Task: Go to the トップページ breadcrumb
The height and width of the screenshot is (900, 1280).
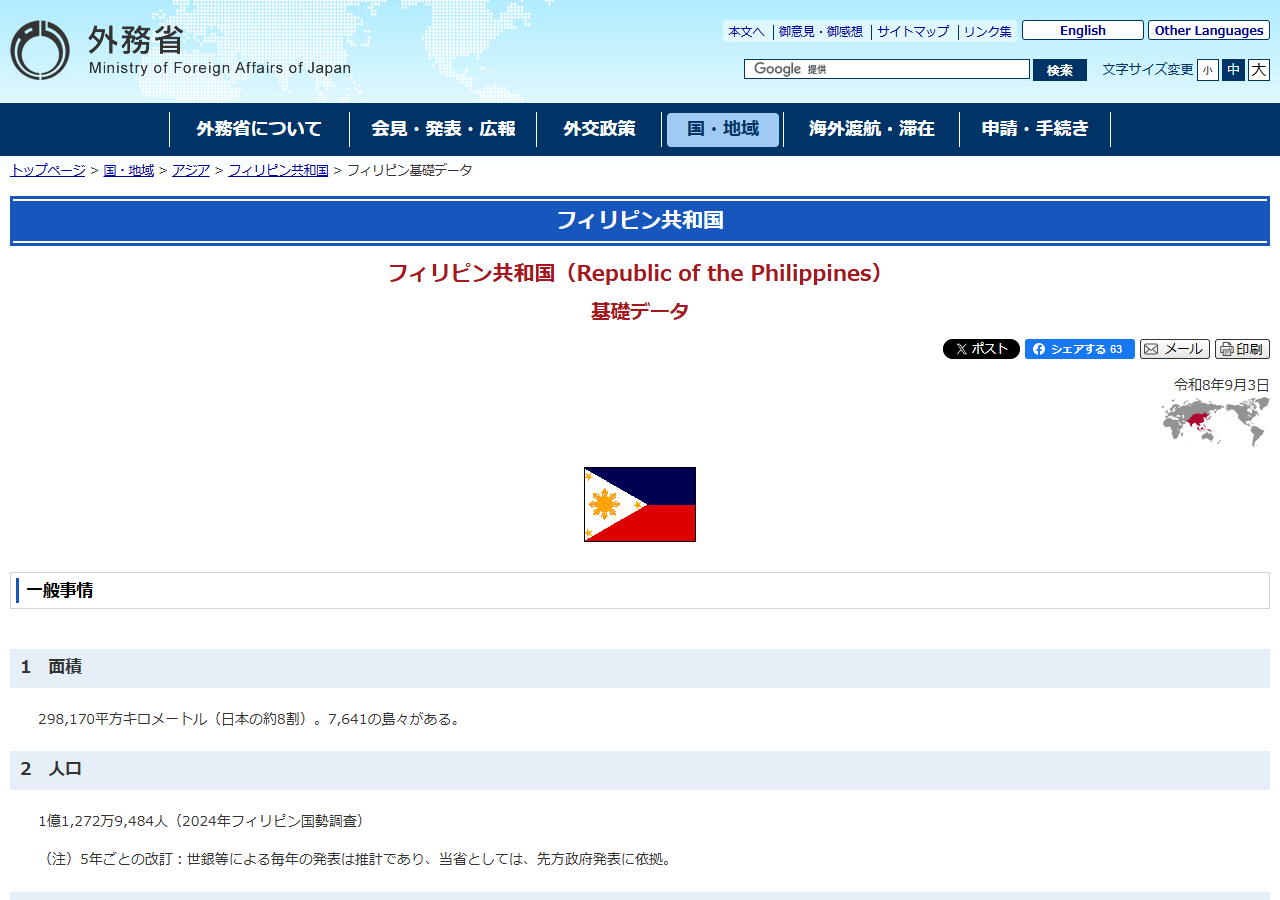Action: [x=48, y=170]
